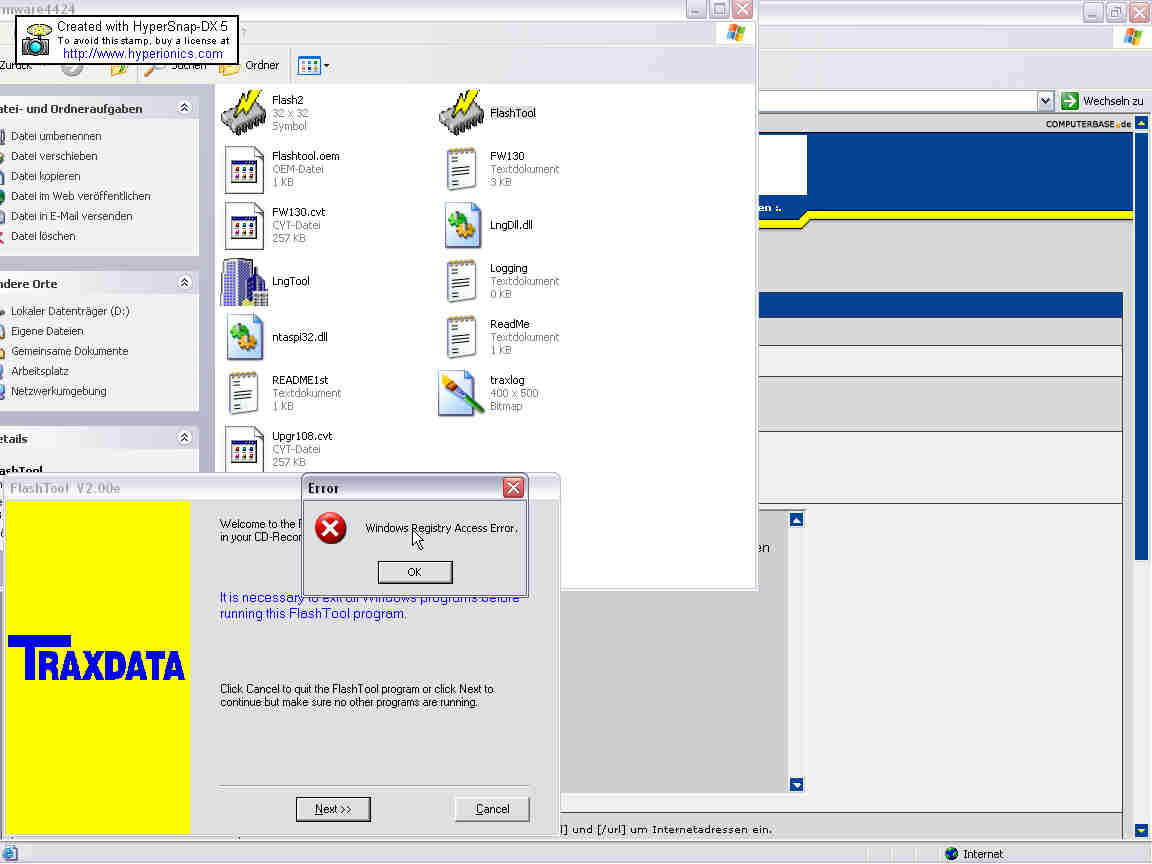The image size is (1152, 864).
Task: Select the Flash2 icon file
Action: [x=244, y=112]
